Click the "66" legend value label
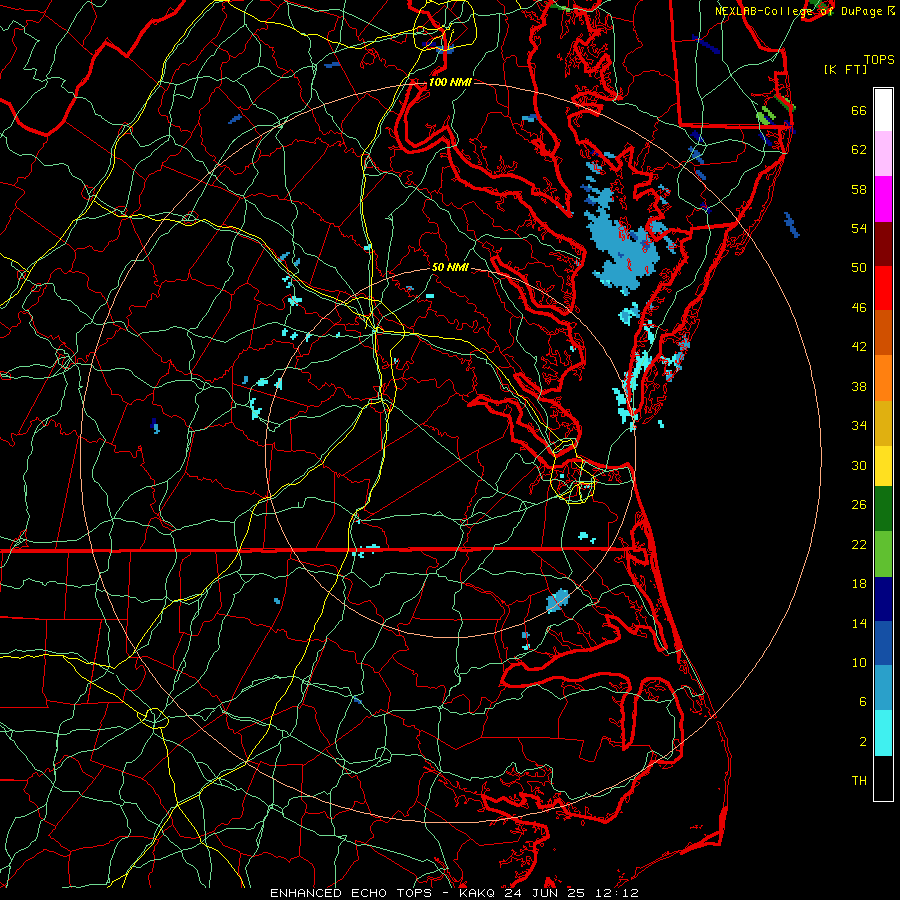Image resolution: width=900 pixels, height=900 pixels. click(859, 110)
